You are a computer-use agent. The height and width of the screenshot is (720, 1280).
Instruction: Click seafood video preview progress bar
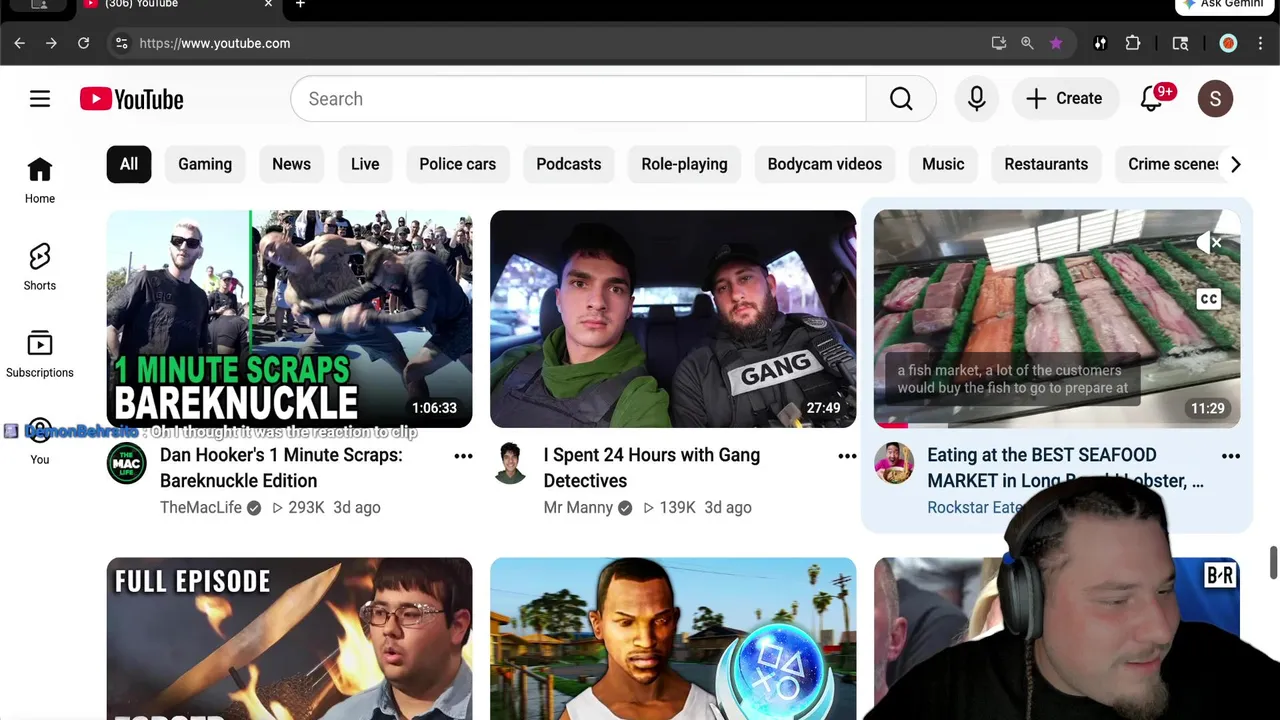[1057, 426]
